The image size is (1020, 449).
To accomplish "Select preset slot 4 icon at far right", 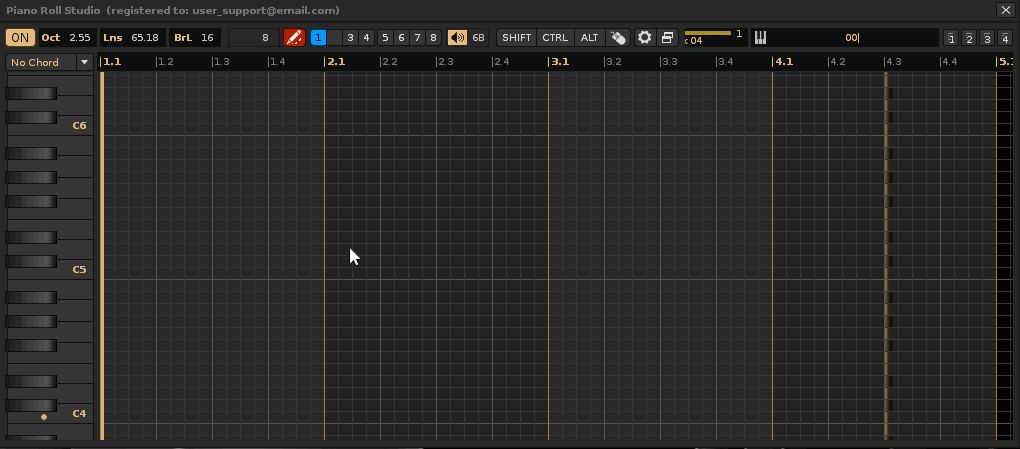I will pos(1005,39).
